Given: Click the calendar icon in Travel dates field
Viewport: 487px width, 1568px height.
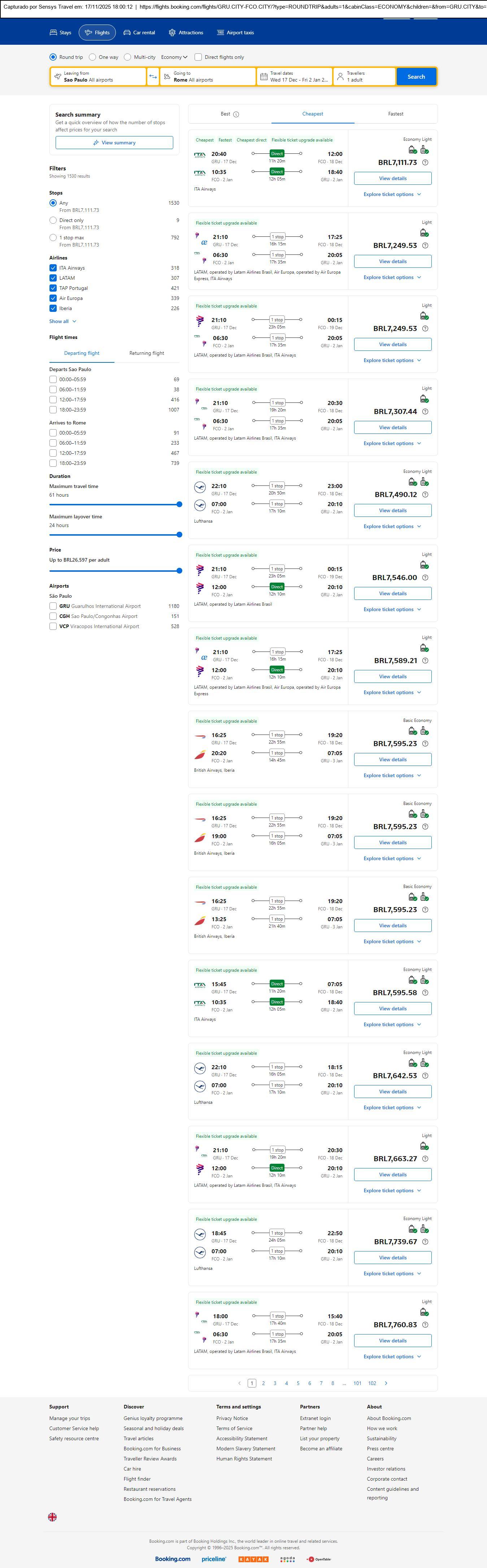Looking at the screenshot, I should coord(264,77).
